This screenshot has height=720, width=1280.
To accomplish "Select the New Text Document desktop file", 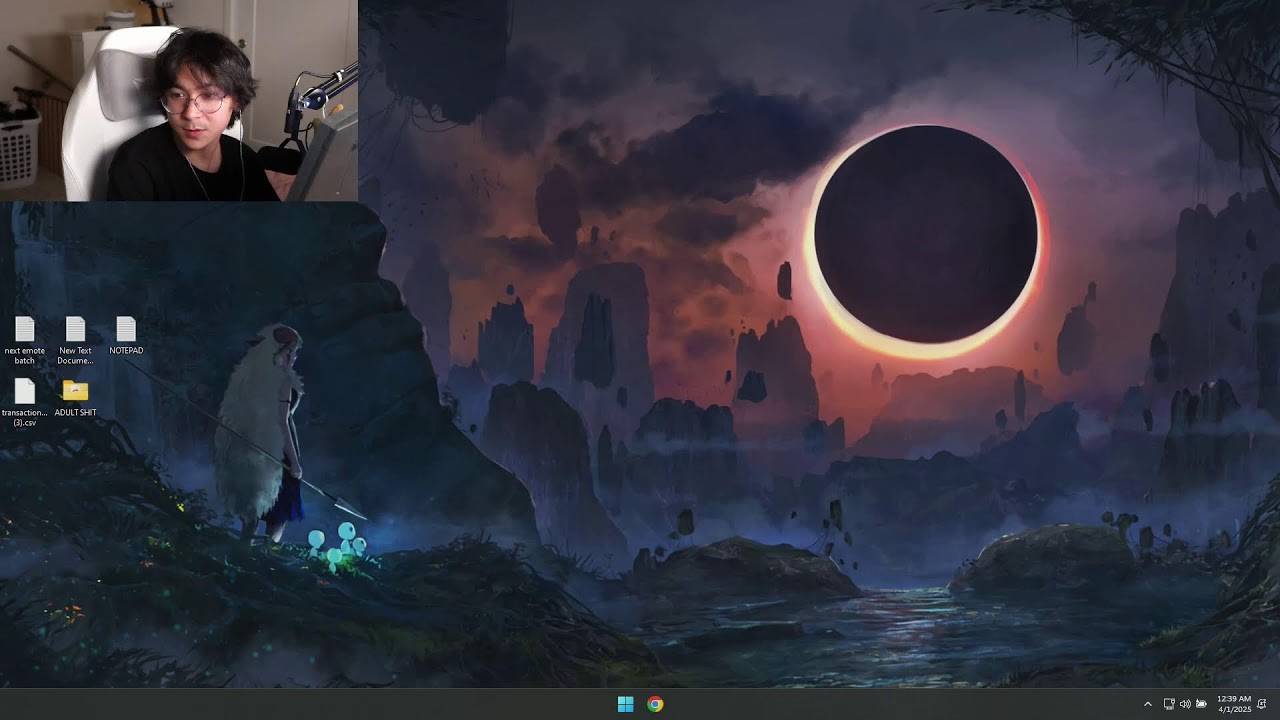I will tap(75, 340).
